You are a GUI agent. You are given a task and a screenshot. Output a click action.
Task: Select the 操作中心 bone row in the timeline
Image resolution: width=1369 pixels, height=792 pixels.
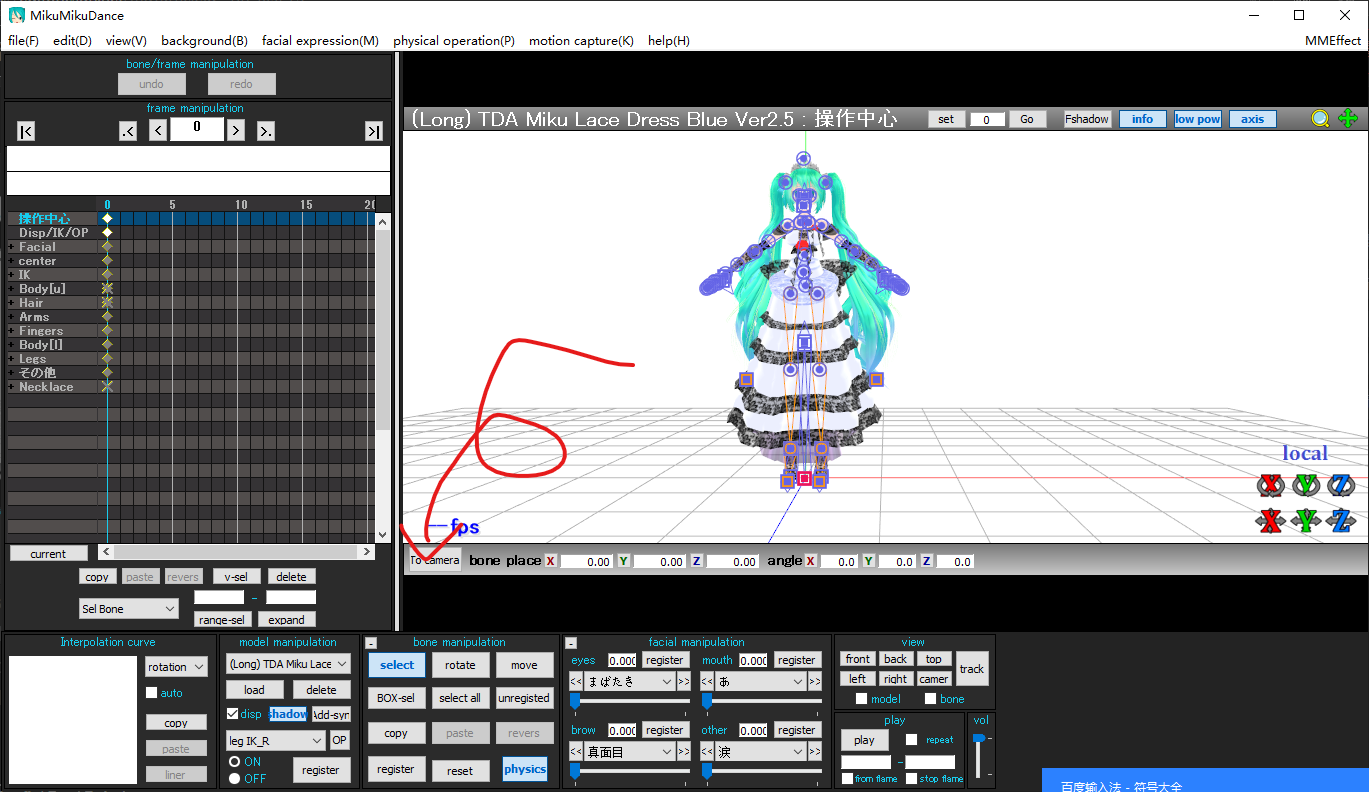[x=44, y=218]
